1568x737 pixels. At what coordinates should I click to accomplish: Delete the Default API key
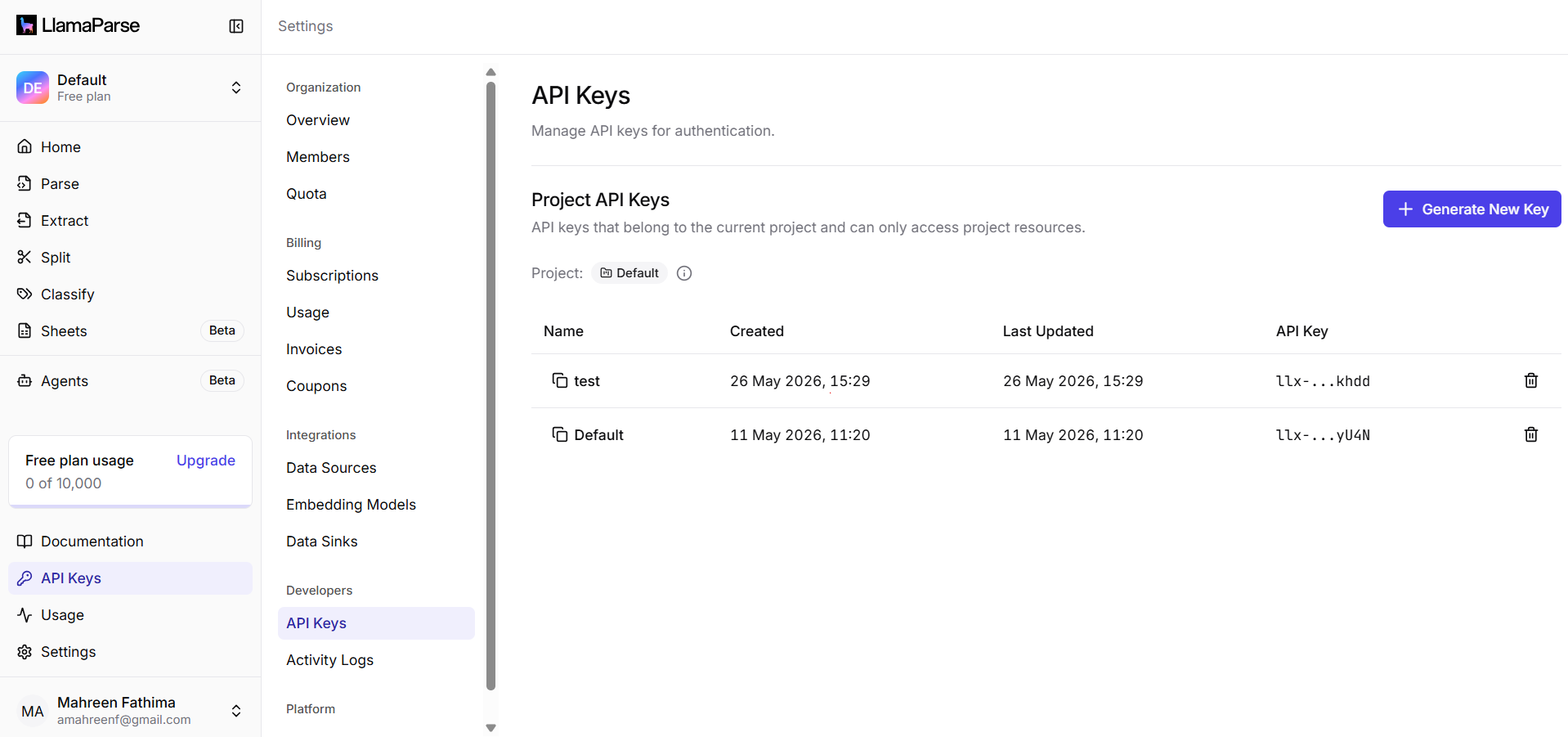coord(1531,434)
